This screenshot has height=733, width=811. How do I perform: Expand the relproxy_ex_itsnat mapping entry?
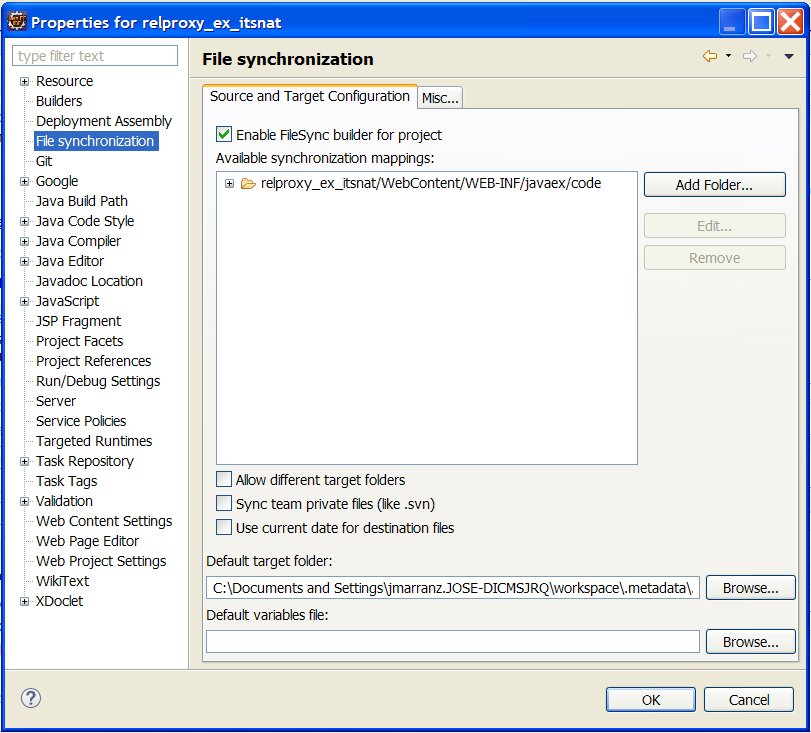point(229,184)
